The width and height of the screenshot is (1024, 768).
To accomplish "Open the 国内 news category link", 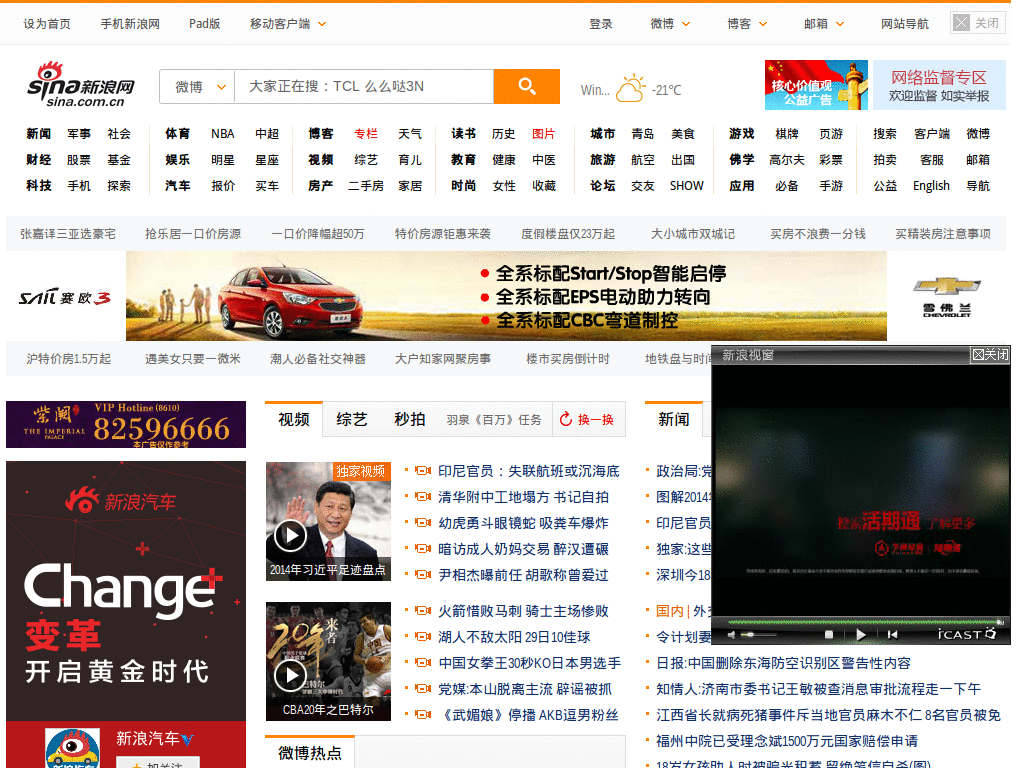I will [x=669, y=611].
